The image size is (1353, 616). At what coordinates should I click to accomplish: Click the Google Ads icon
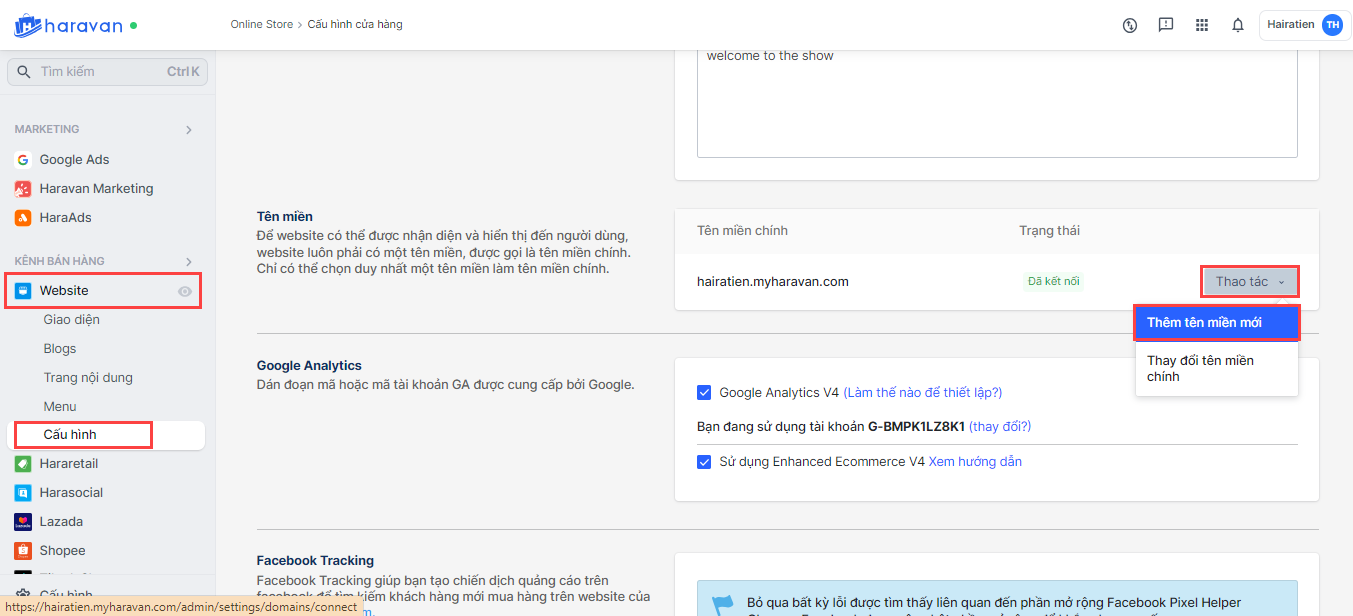(x=23, y=160)
